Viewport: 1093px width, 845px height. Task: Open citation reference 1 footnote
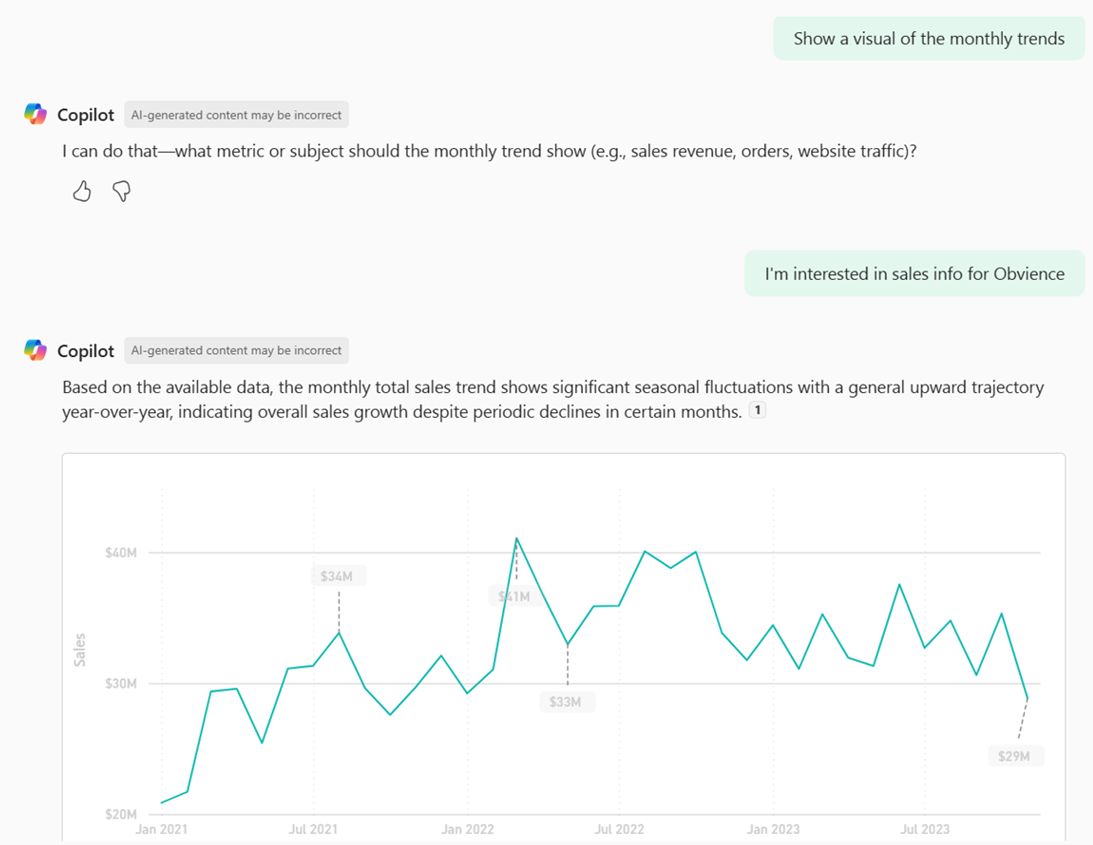[x=757, y=410]
